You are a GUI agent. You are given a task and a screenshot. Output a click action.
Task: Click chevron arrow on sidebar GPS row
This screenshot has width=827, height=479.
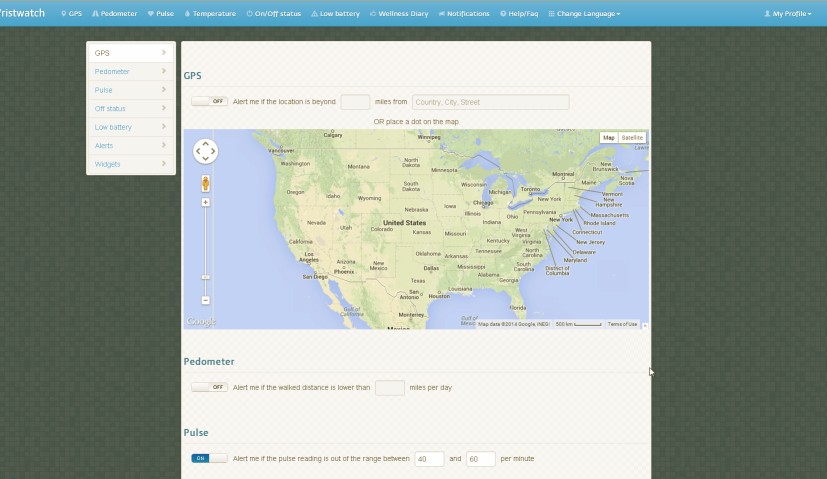coord(164,52)
